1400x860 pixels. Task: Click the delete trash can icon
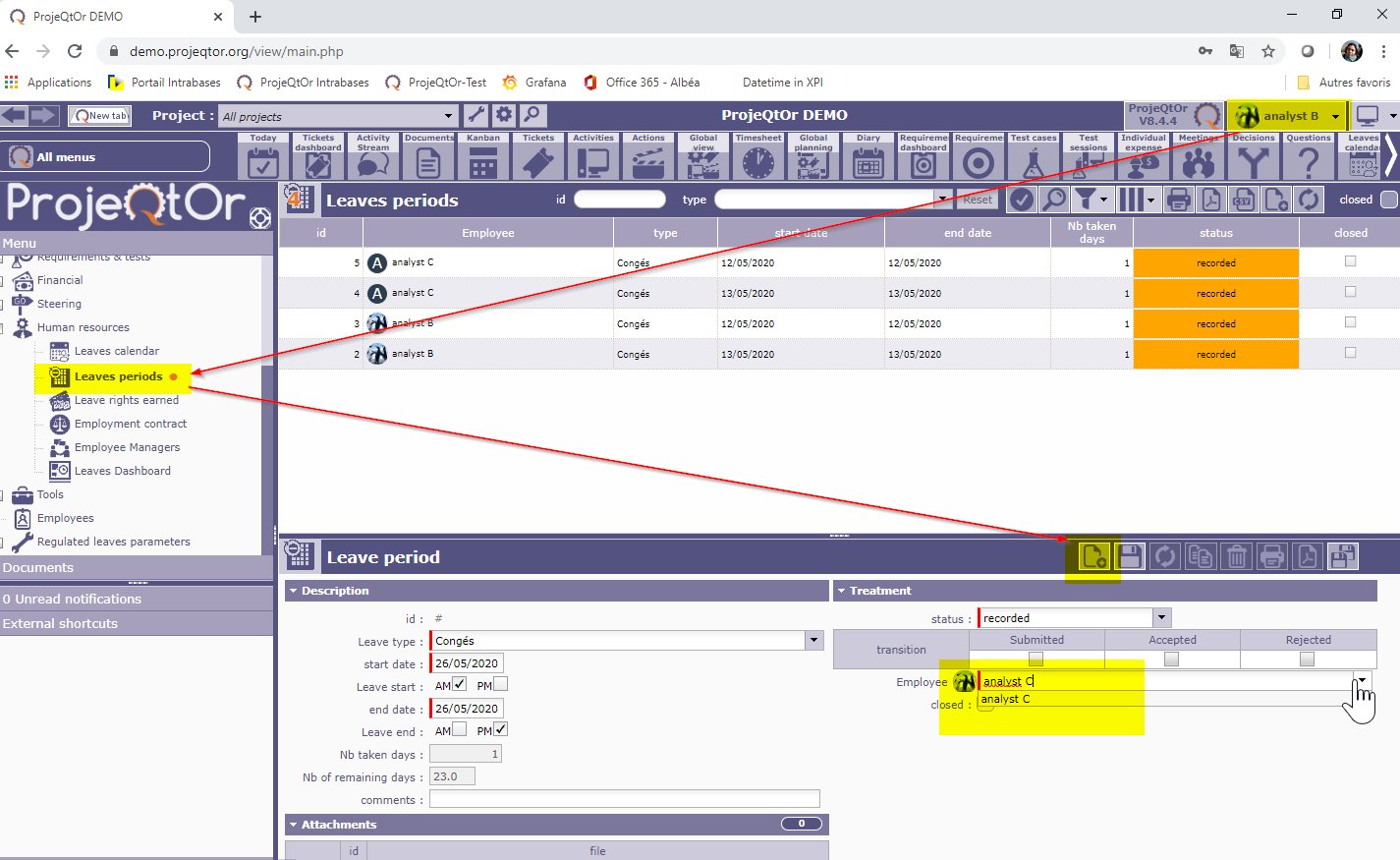click(x=1237, y=557)
